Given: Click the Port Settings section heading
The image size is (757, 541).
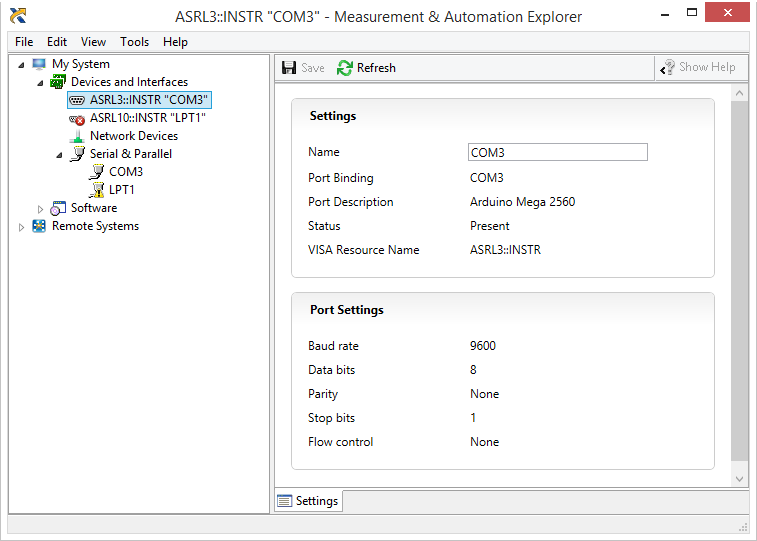Looking at the screenshot, I should pyautogui.click(x=347, y=310).
